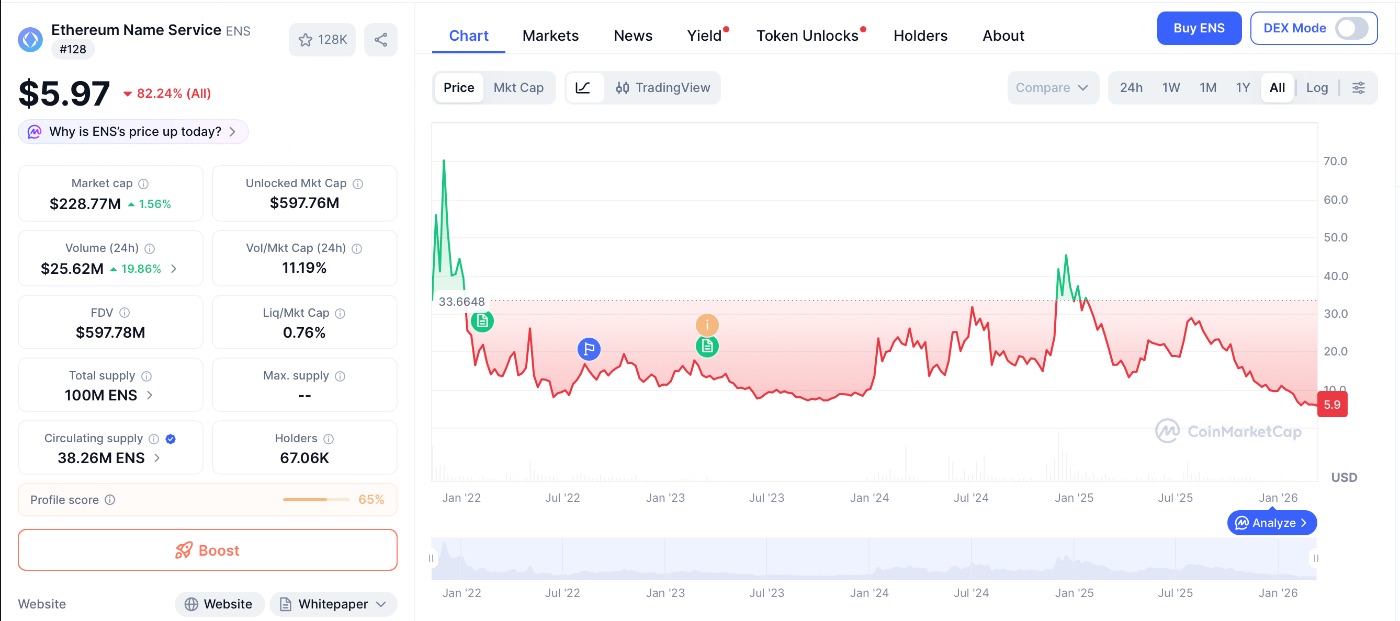Click the share icon button
This screenshot has height=621, width=1400.
[x=381, y=40]
